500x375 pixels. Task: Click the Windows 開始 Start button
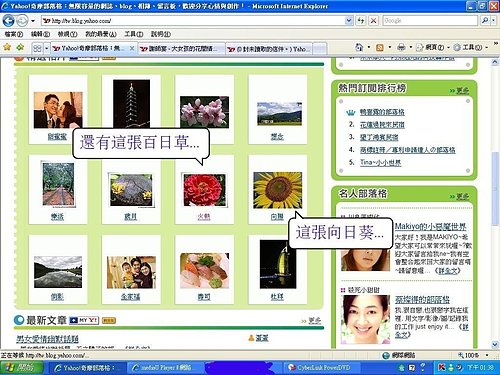[22, 367]
